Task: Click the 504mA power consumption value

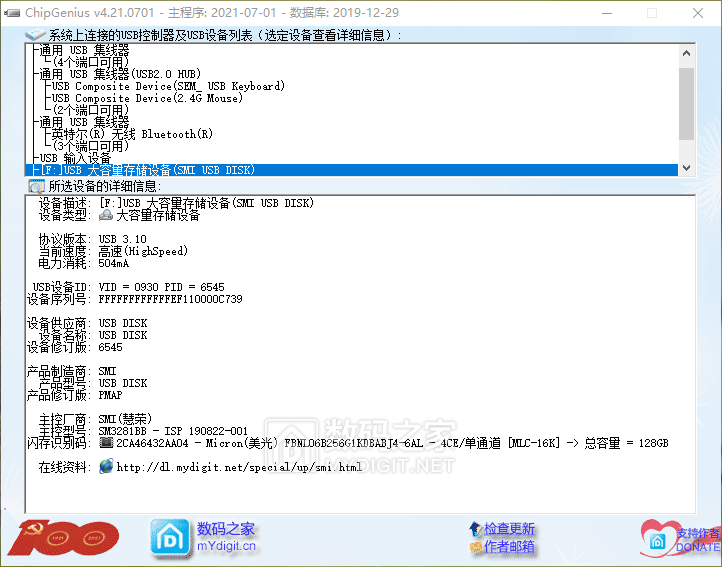Action: (114, 263)
